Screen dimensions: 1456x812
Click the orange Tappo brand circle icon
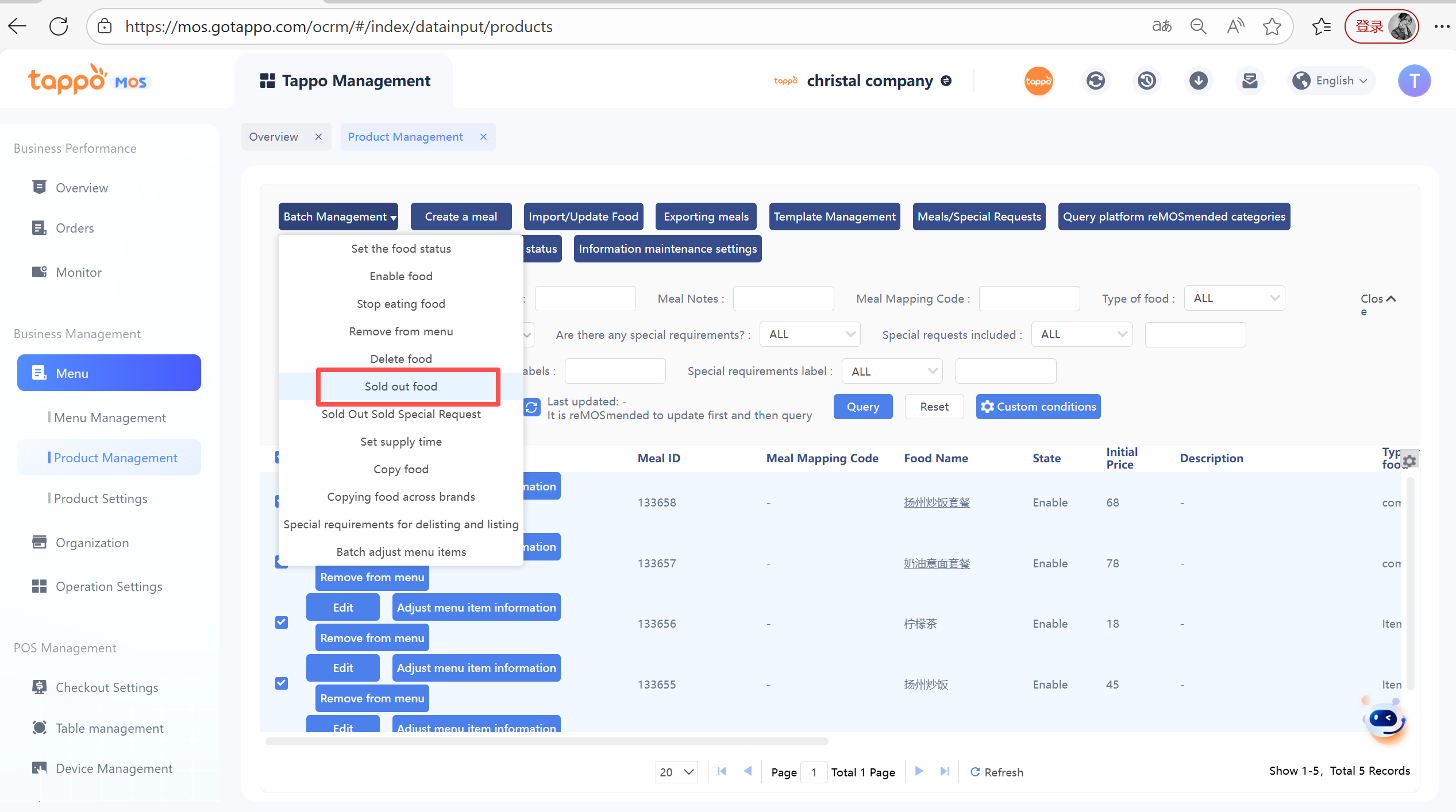[1038, 81]
